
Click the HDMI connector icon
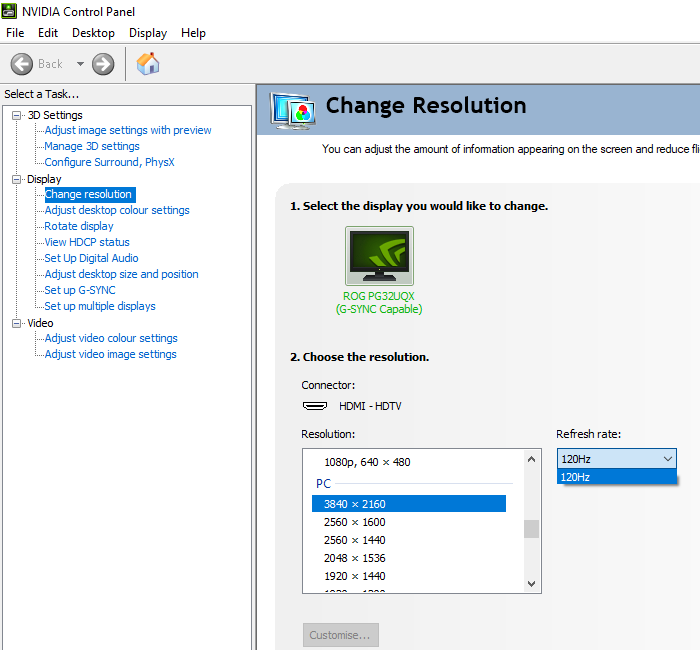click(315, 406)
